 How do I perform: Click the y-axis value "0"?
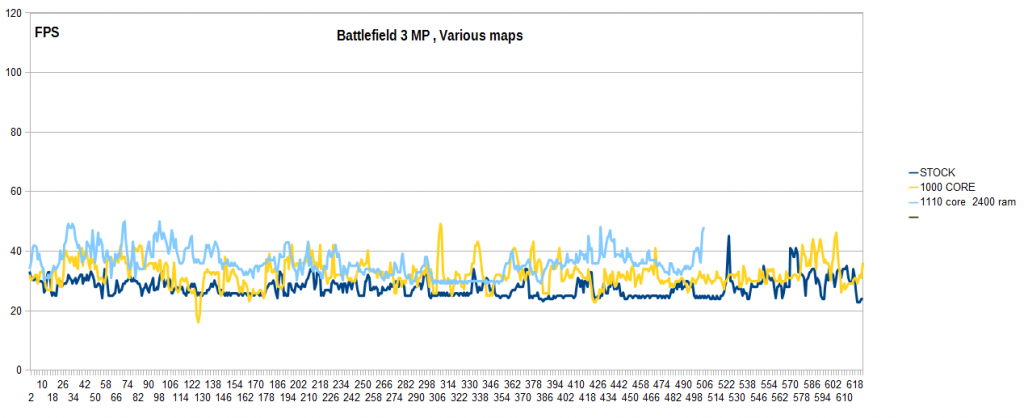point(17,370)
